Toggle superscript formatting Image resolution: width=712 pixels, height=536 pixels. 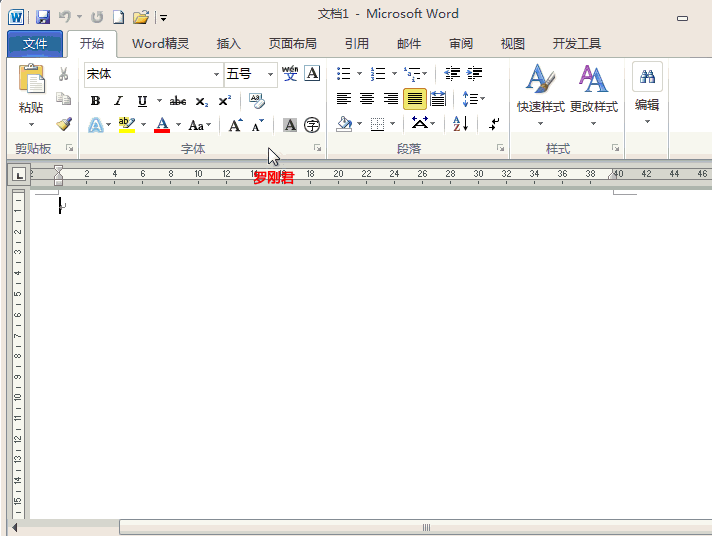(225, 100)
